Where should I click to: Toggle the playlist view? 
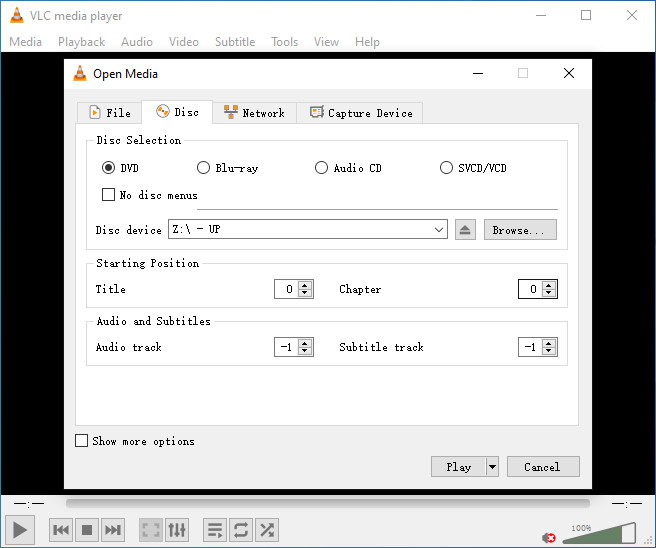(x=215, y=530)
